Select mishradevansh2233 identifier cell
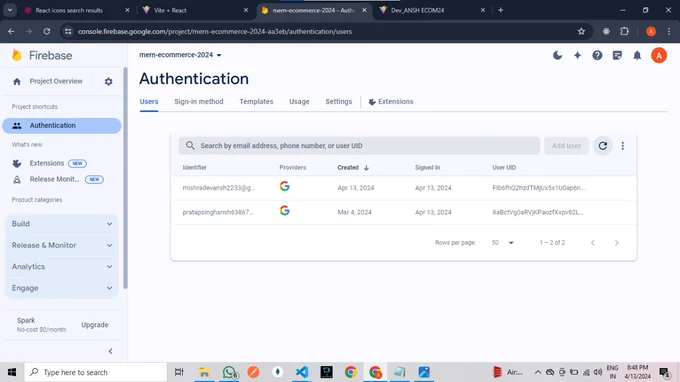 coord(219,188)
